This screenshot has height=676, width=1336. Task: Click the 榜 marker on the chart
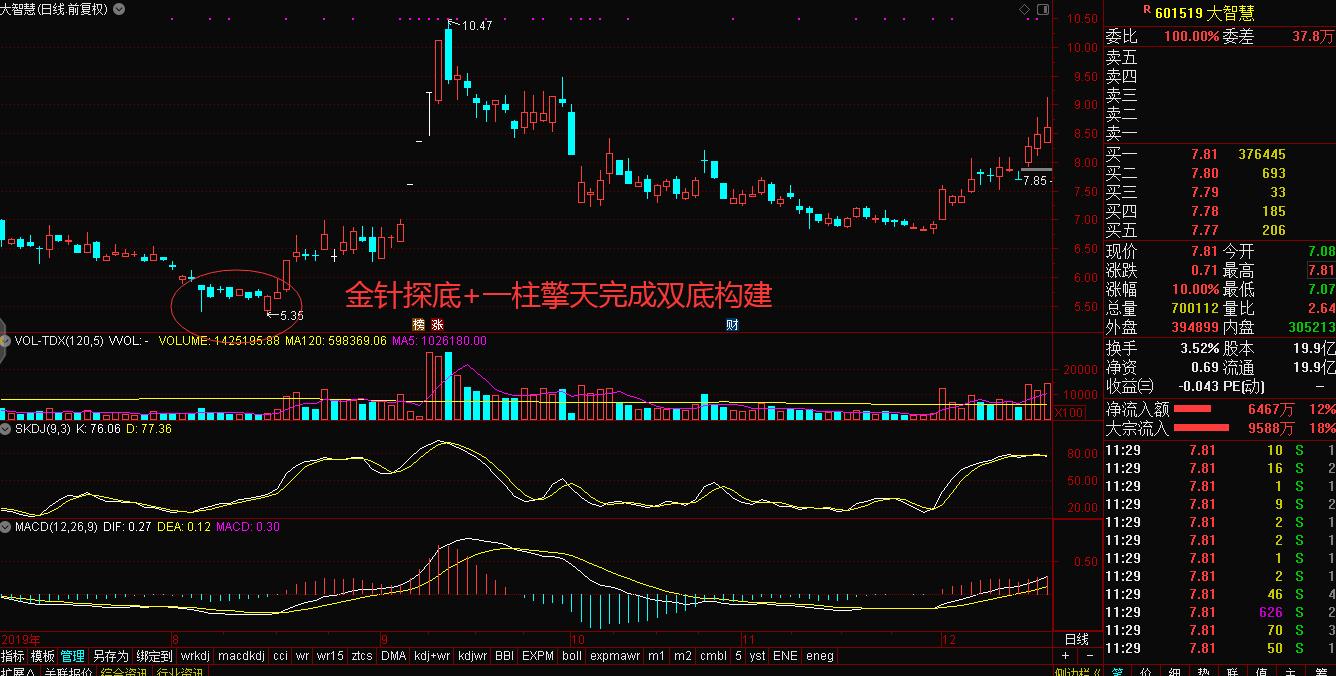point(419,325)
